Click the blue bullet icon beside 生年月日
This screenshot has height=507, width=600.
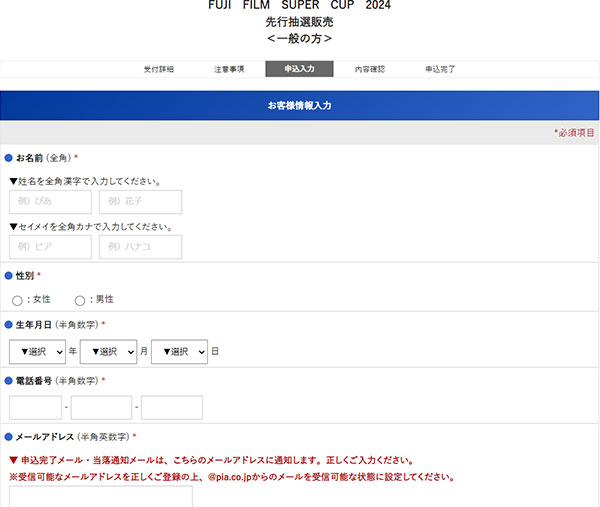[x=8, y=325]
